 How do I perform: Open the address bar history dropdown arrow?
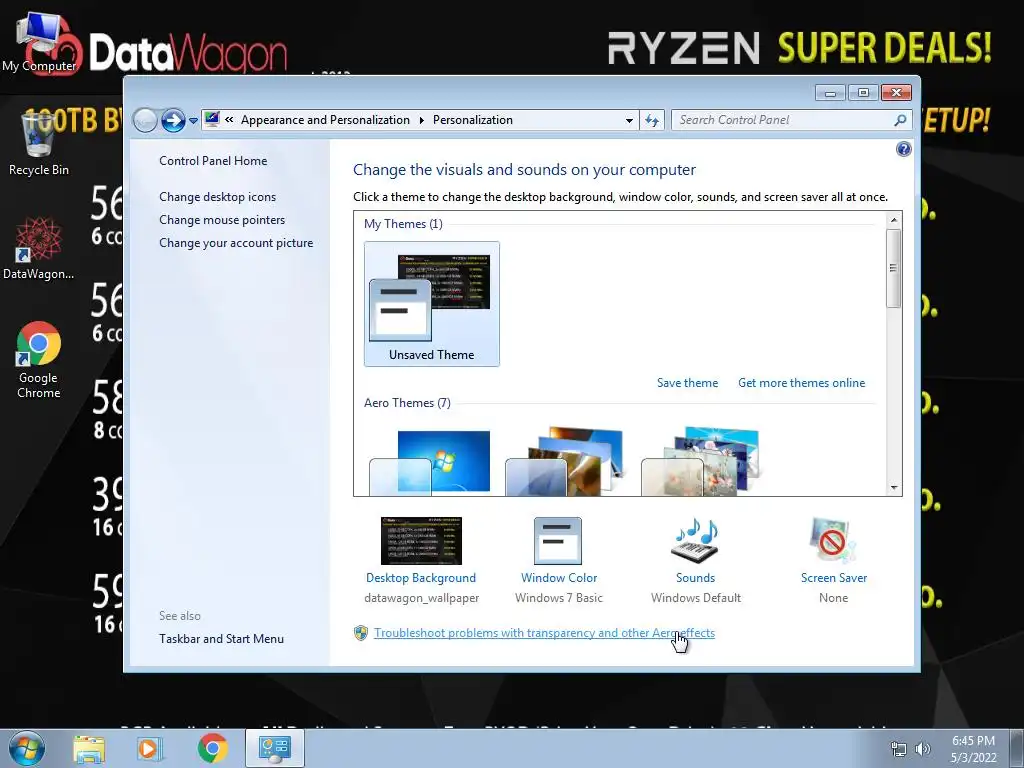coord(629,120)
